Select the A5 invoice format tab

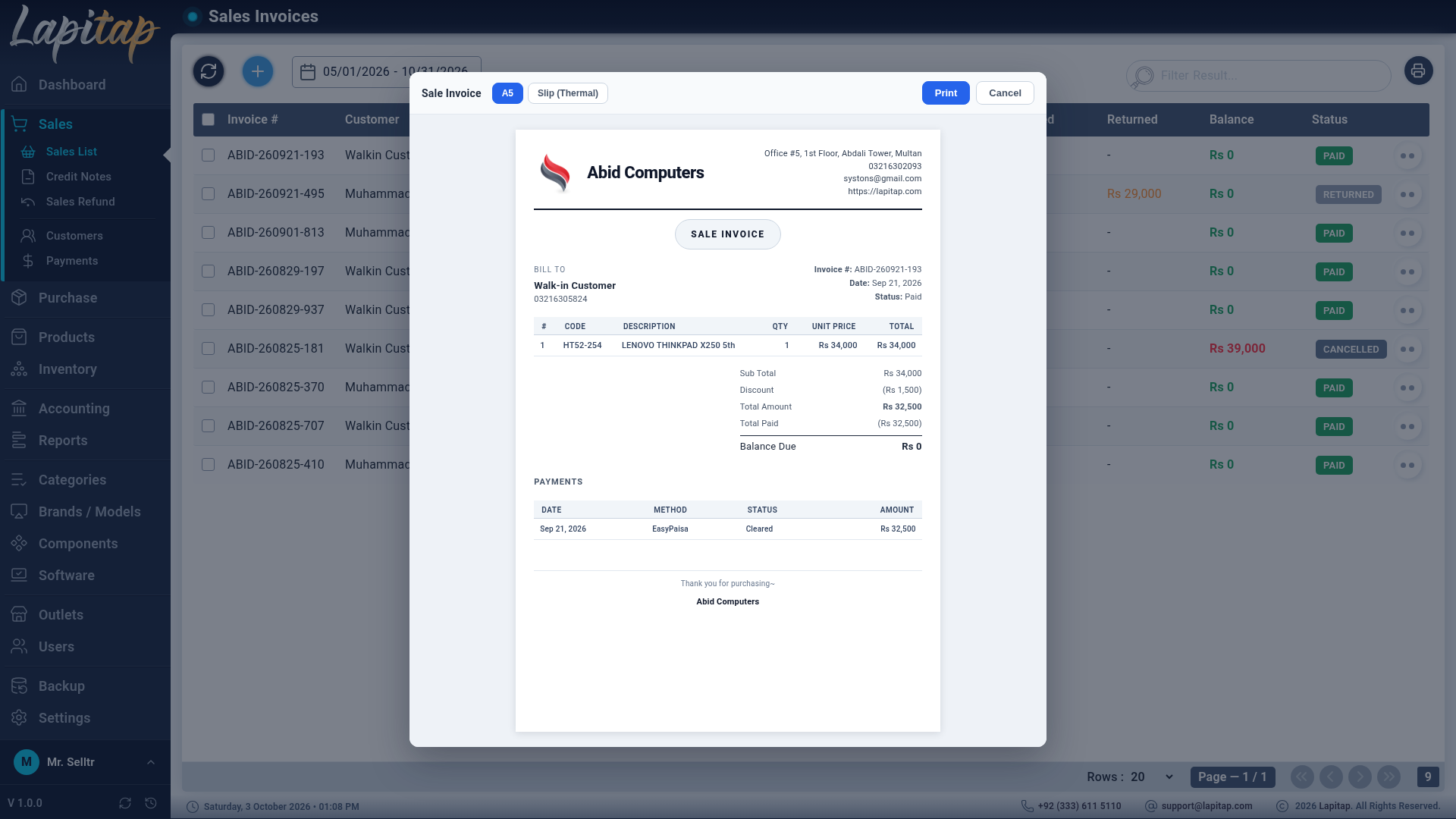(x=507, y=93)
